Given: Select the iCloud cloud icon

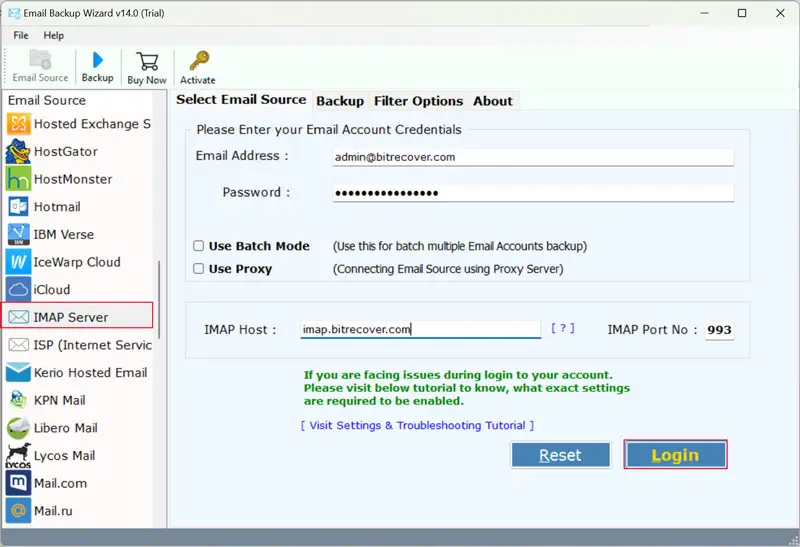Looking at the screenshot, I should (18, 290).
